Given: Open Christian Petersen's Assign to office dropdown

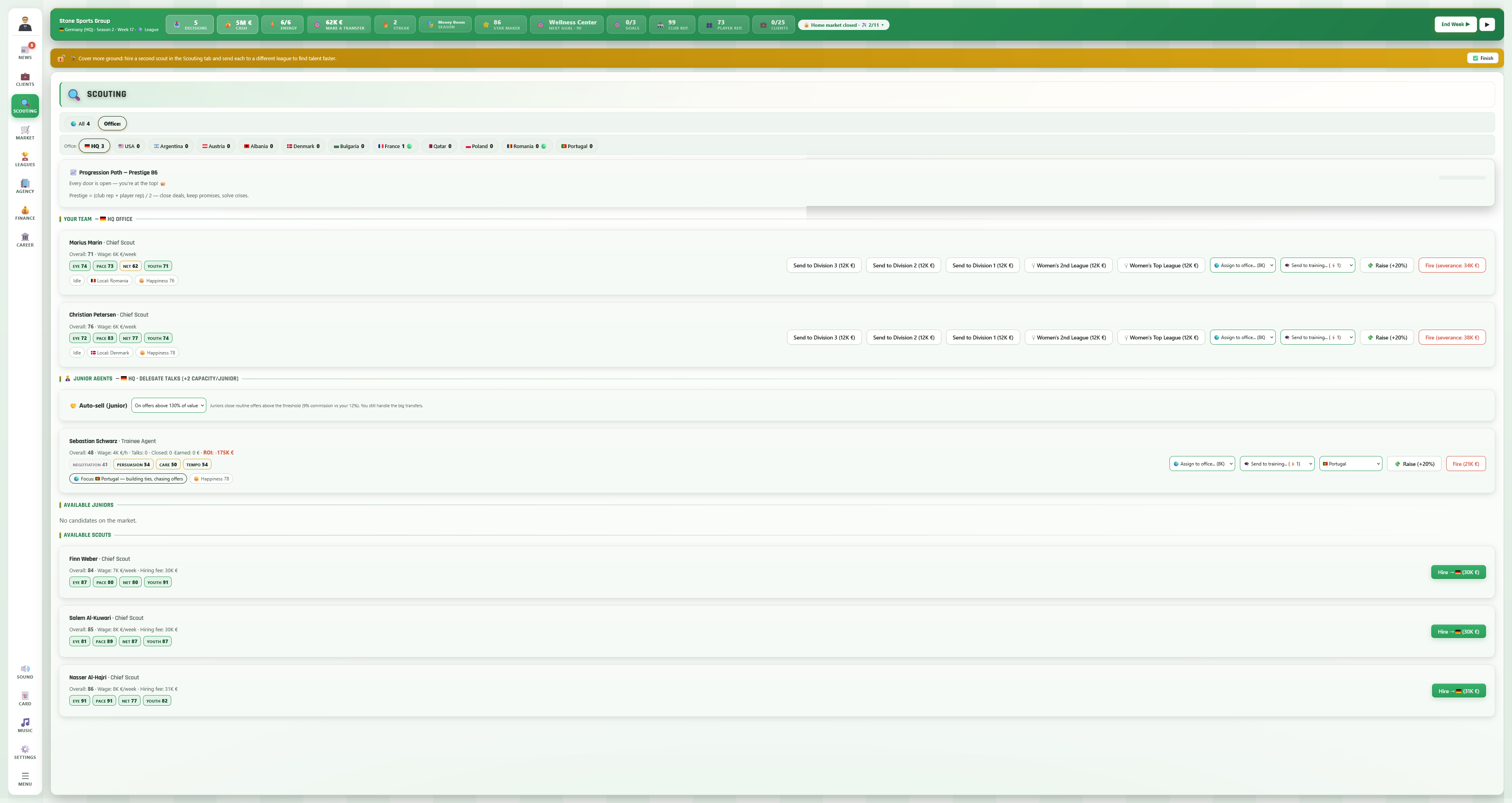Looking at the screenshot, I should [1243, 338].
